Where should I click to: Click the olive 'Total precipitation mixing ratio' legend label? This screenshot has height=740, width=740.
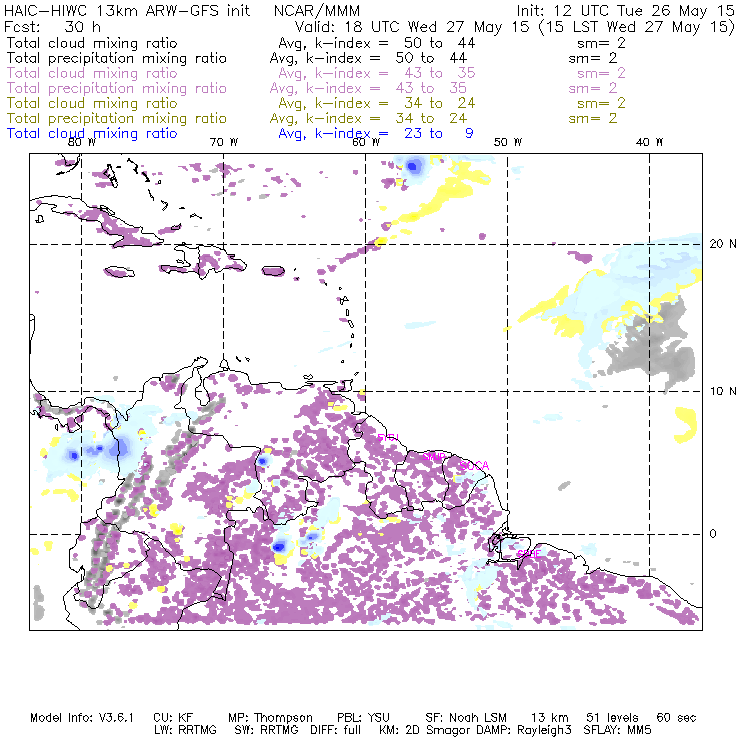coord(117,118)
